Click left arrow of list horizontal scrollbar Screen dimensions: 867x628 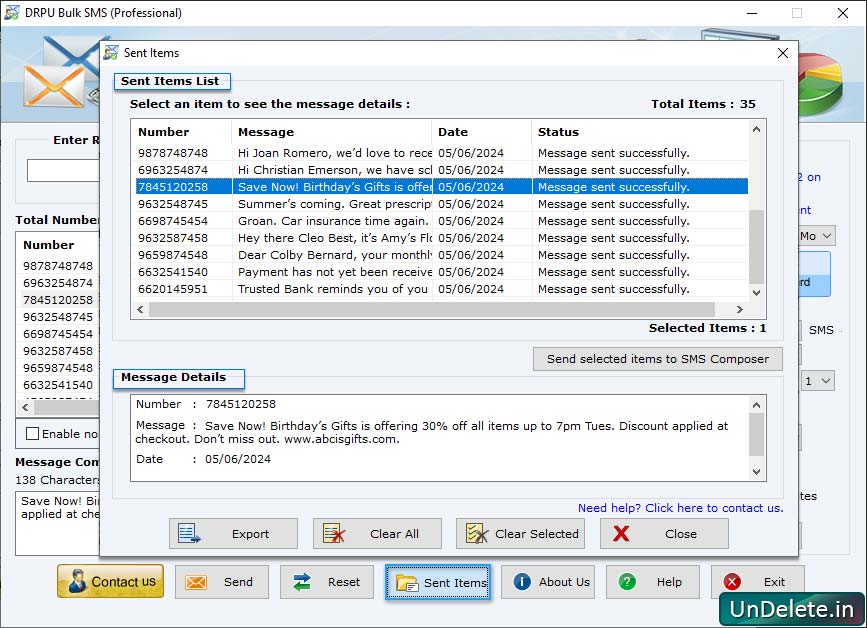click(x=140, y=309)
